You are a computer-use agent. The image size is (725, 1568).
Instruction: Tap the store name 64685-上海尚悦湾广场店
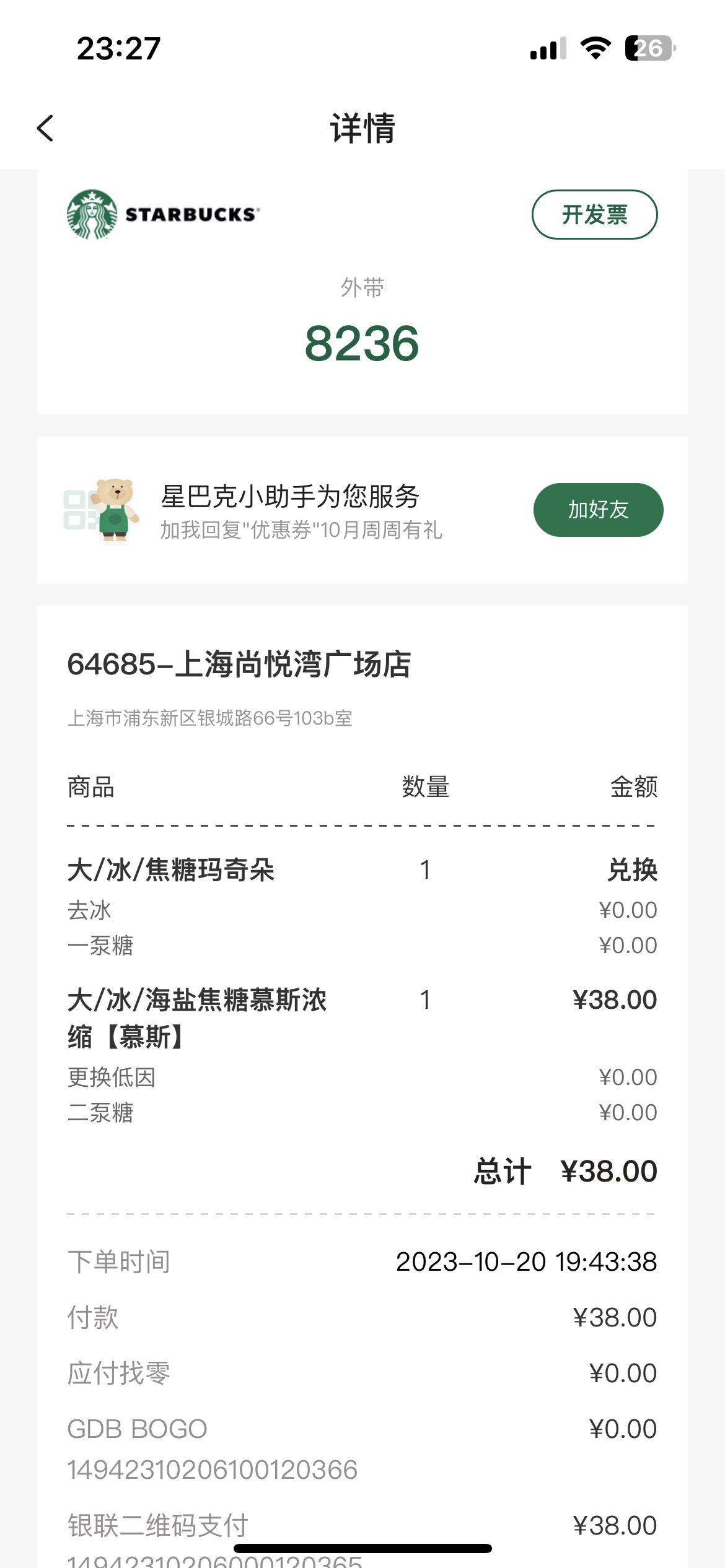[x=239, y=664]
